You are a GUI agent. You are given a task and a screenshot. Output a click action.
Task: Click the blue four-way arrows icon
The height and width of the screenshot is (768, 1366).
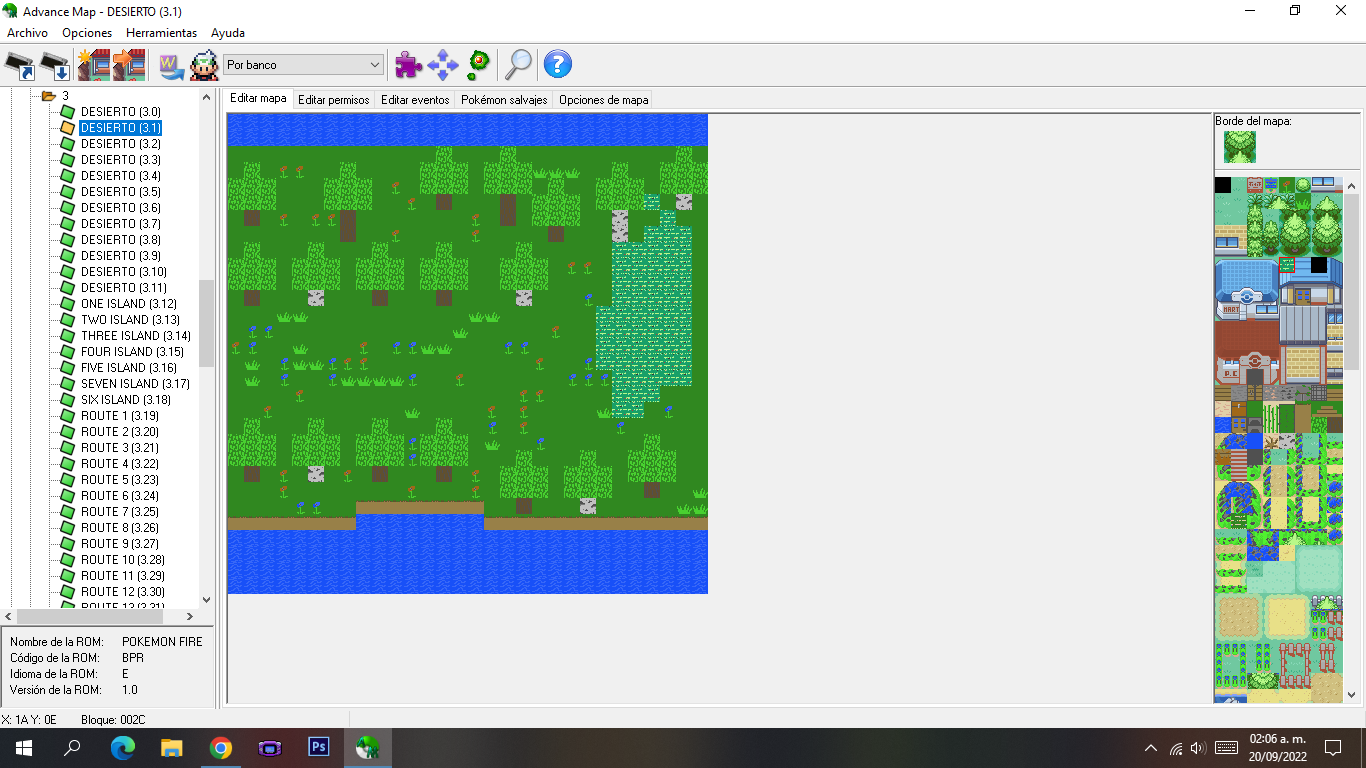442,65
